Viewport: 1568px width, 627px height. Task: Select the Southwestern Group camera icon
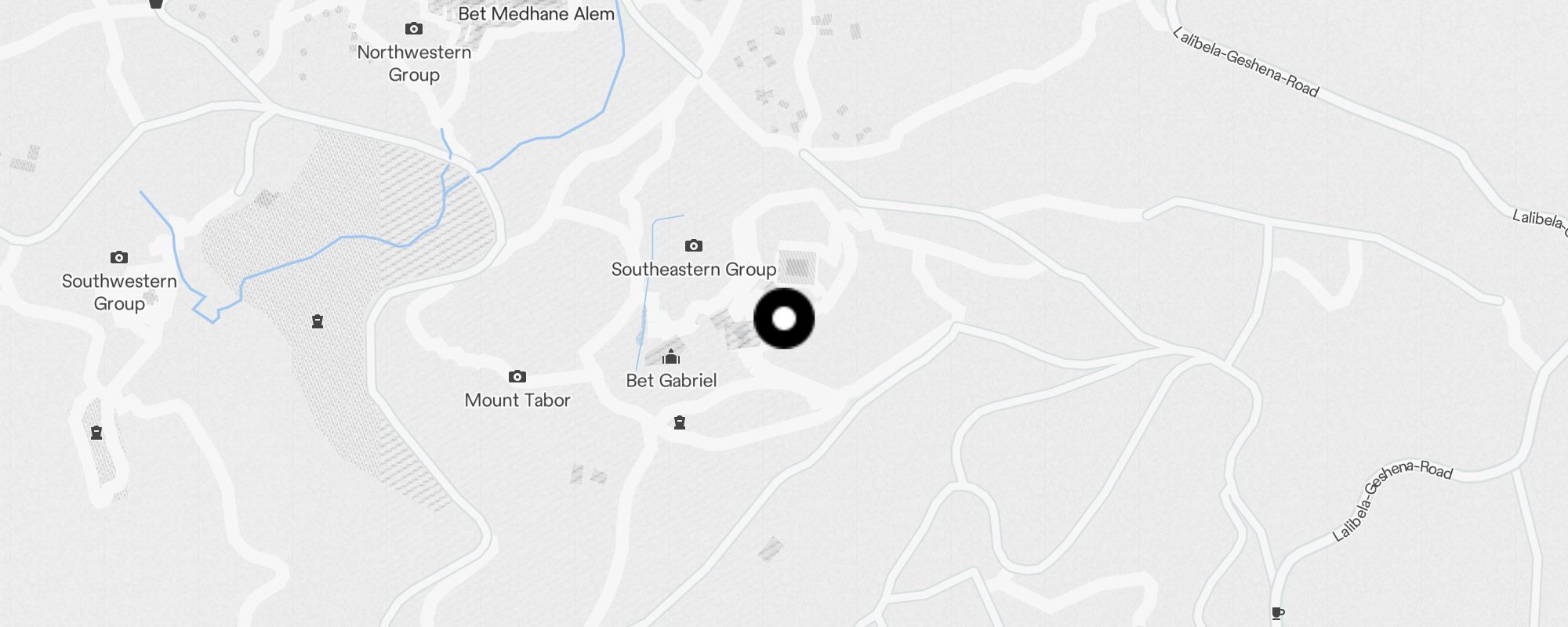(119, 257)
